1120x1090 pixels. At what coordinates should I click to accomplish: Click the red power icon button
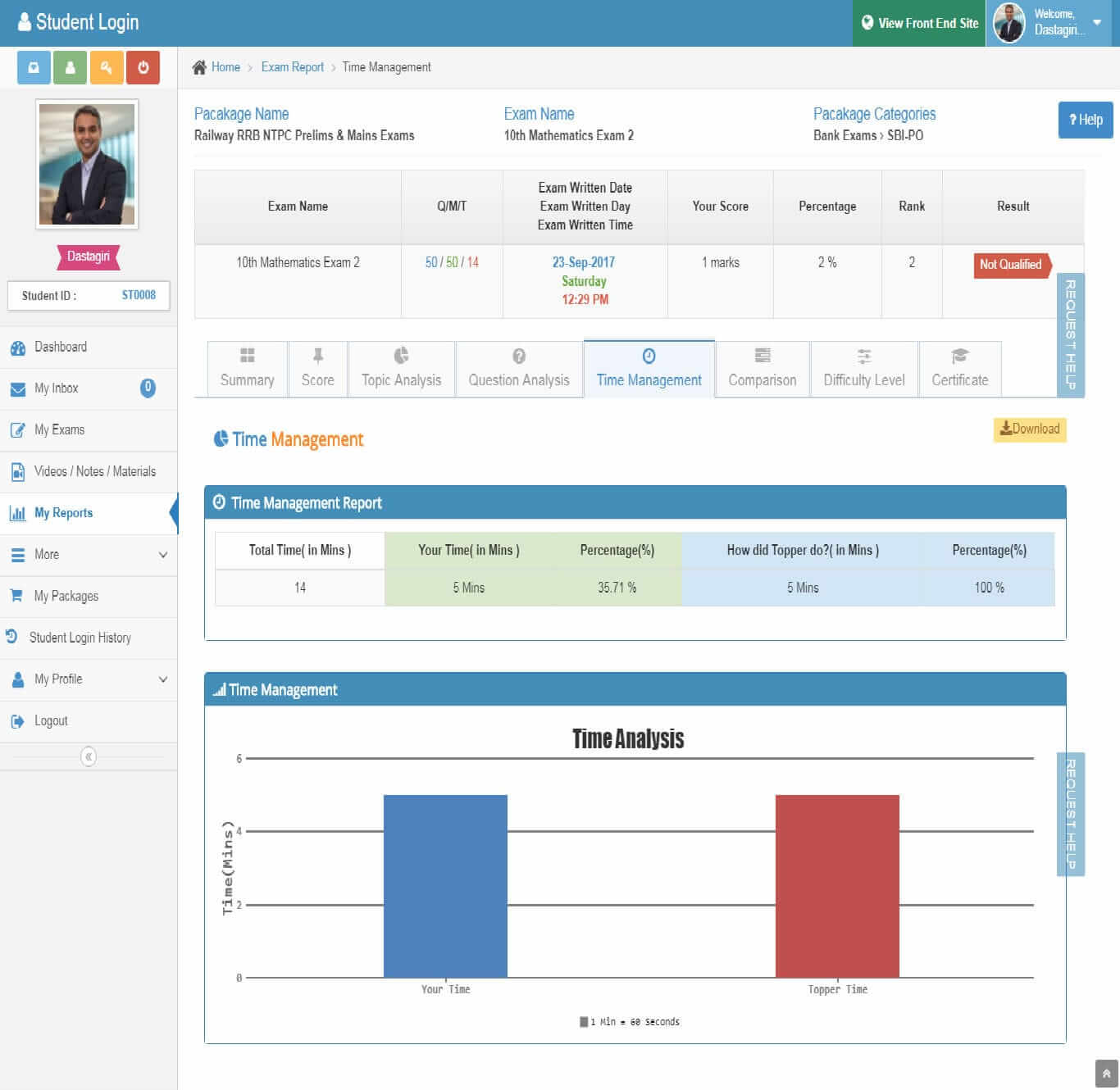click(143, 68)
